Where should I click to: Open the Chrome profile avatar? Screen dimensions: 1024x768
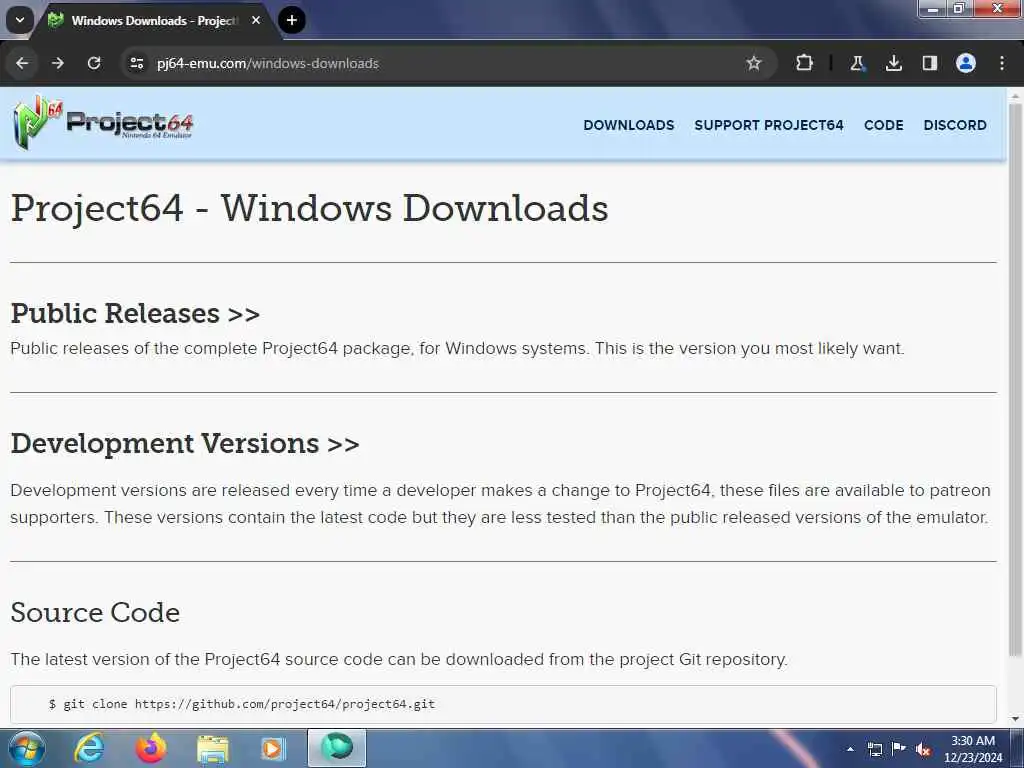tap(966, 63)
